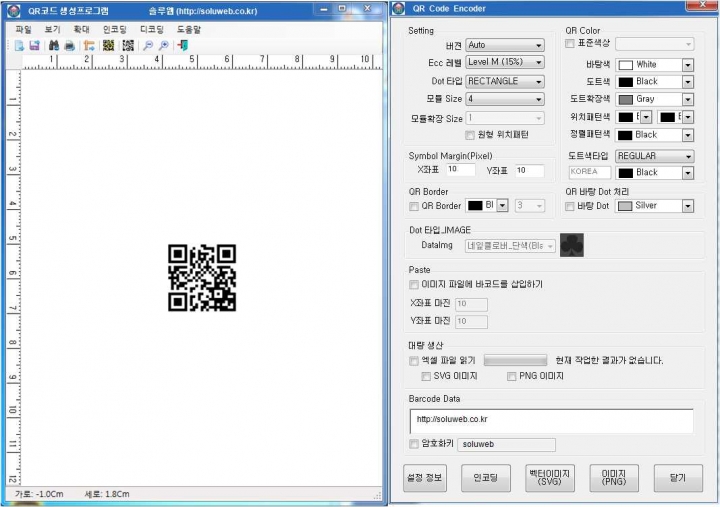
Task: Click the binoculars preview icon
Action: click(x=54, y=45)
